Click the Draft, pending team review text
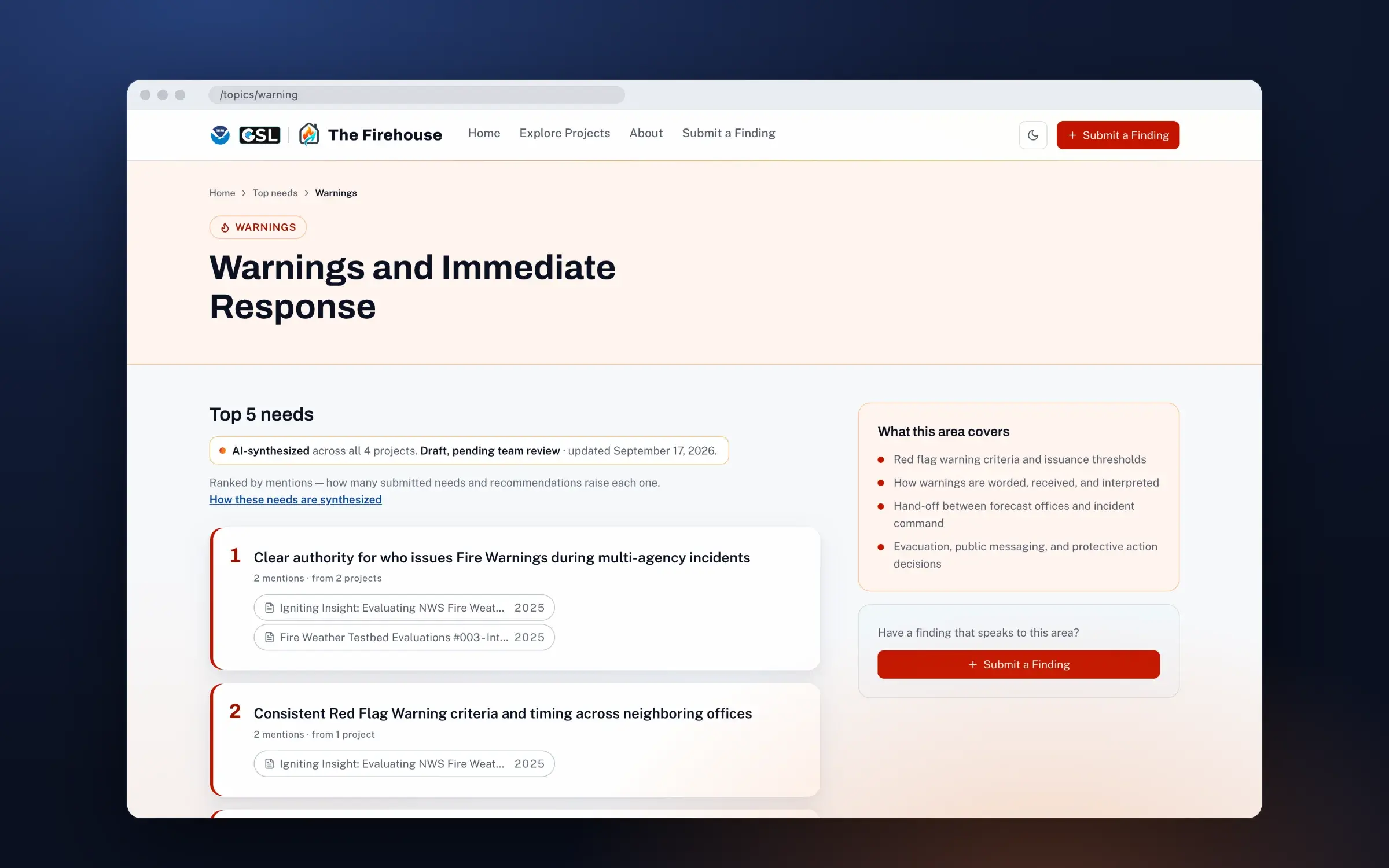This screenshot has height=868, width=1389. click(x=490, y=451)
